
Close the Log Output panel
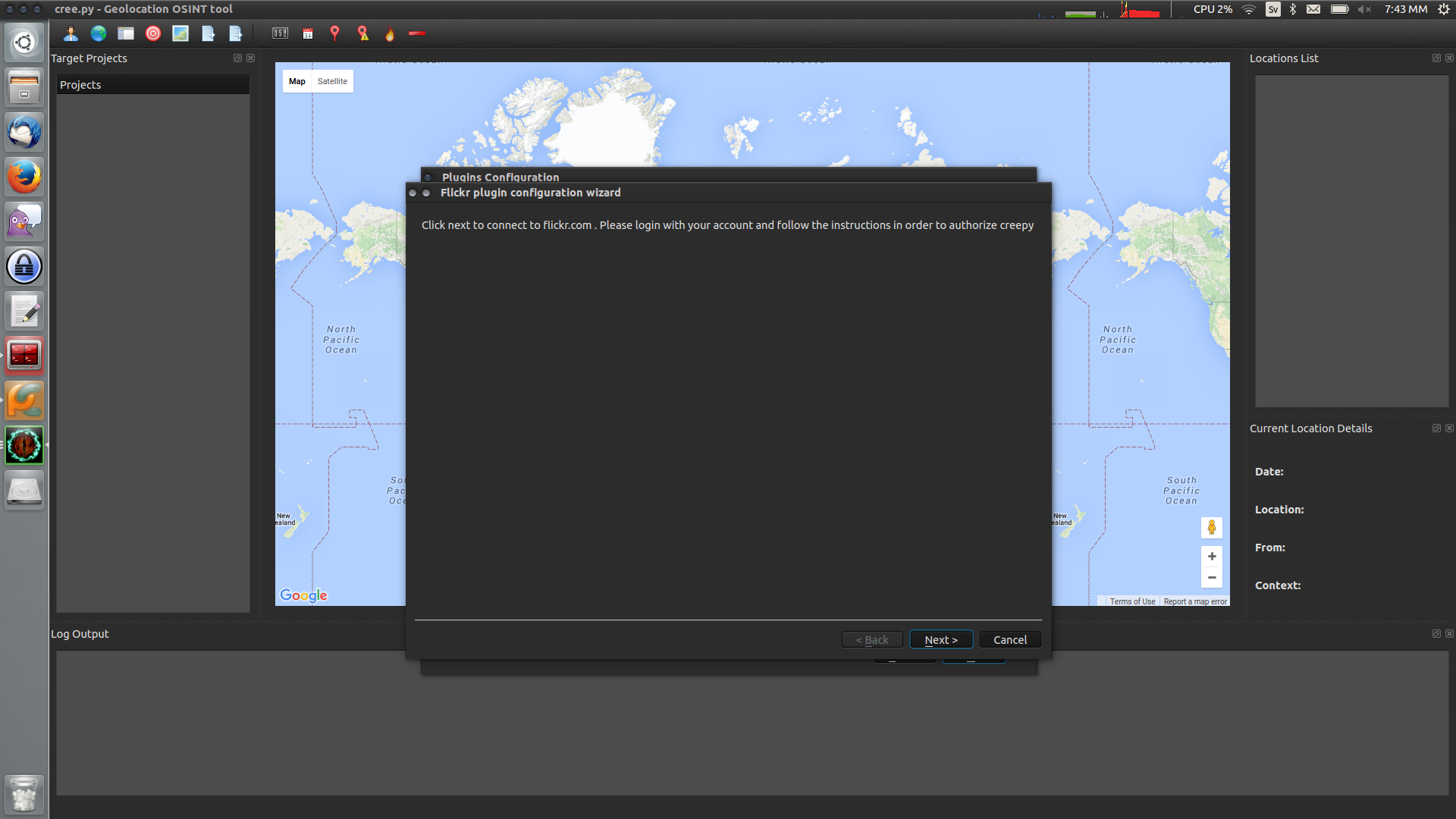[1449, 634]
